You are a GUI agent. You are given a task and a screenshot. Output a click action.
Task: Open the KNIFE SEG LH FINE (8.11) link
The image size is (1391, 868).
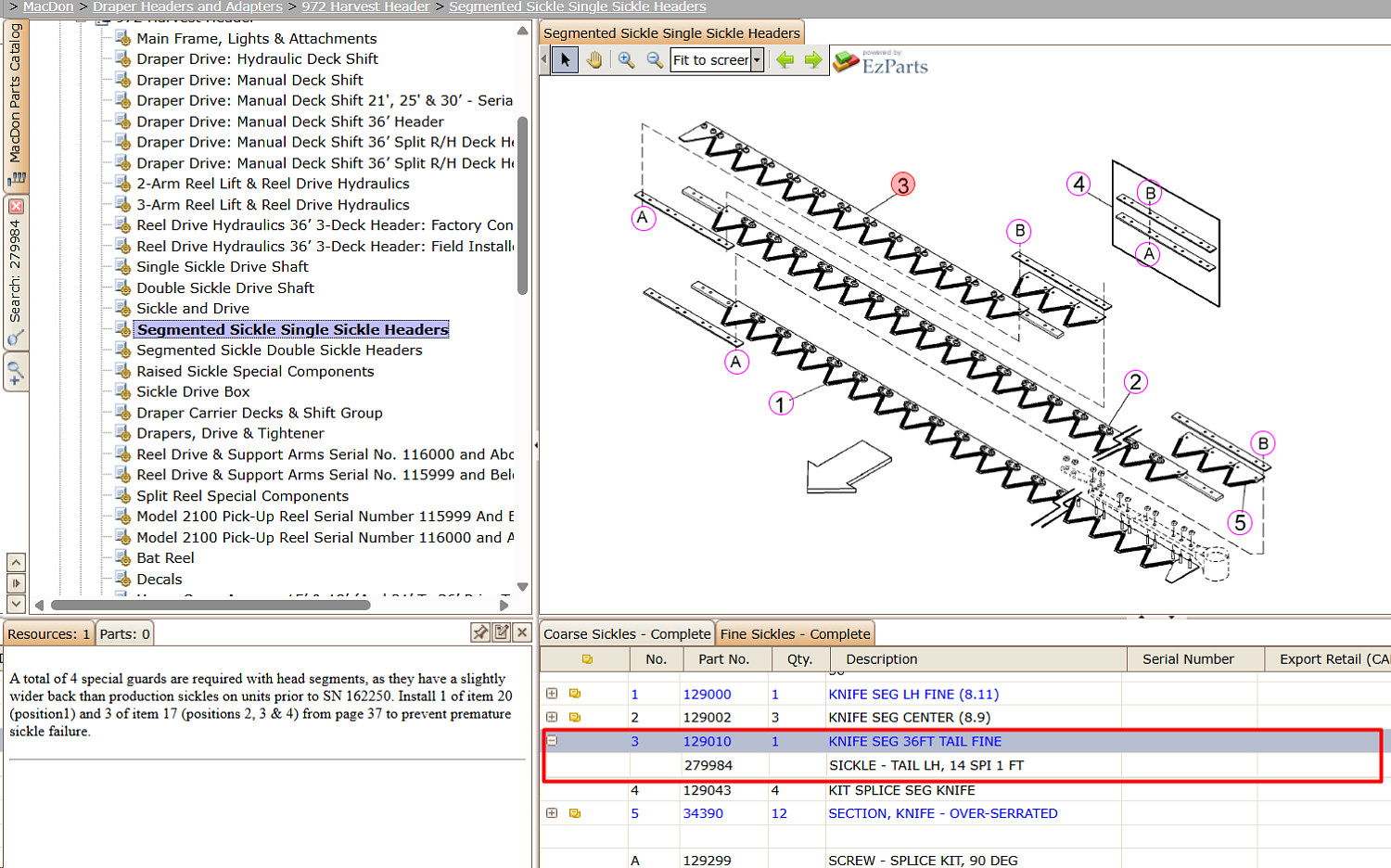pos(913,694)
